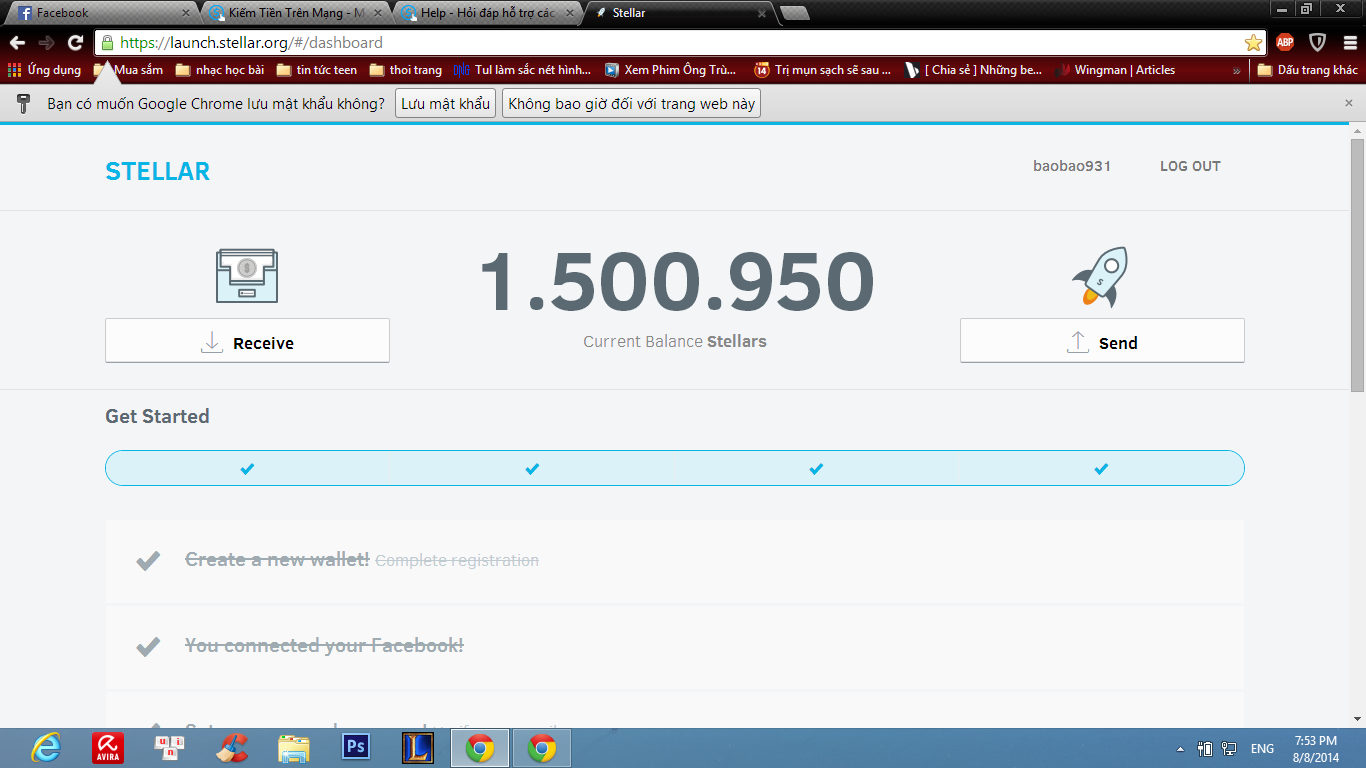Open the [ Chia sẻ ] Những be bookmark
The height and width of the screenshot is (768, 1366).
click(973, 70)
